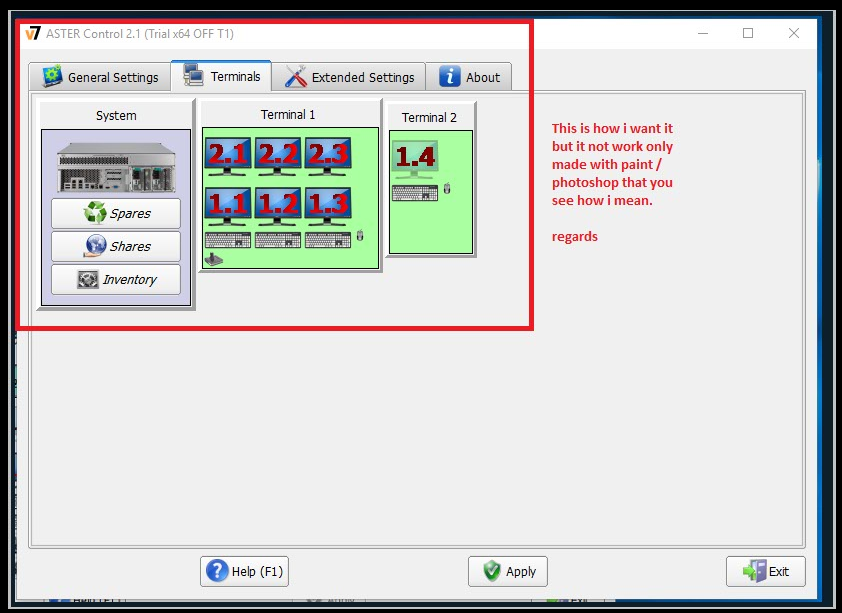The image size is (842, 613).
Task: Select monitor 1.3 in Terminal 1
Action: coord(328,206)
